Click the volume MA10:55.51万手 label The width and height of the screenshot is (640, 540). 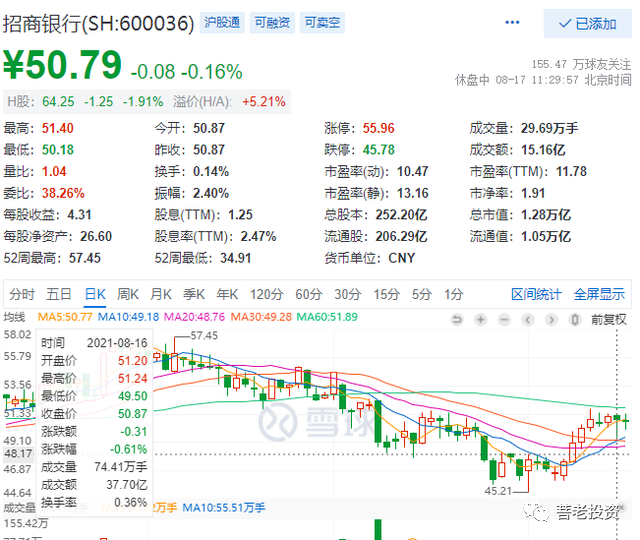[224, 508]
